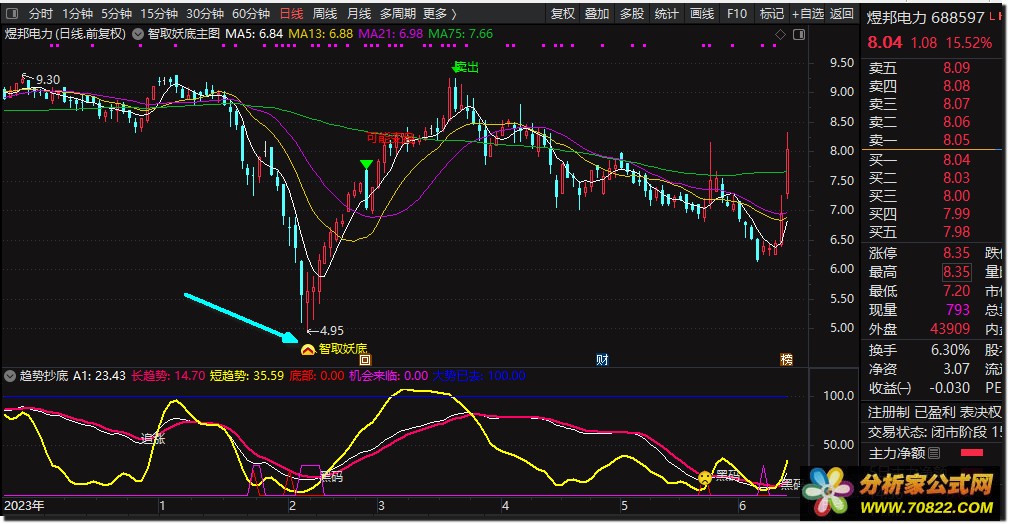The height and width of the screenshot is (524, 1010).
Task: Click the 智取妖底 signal icon
Action: pyautogui.click(x=308, y=349)
